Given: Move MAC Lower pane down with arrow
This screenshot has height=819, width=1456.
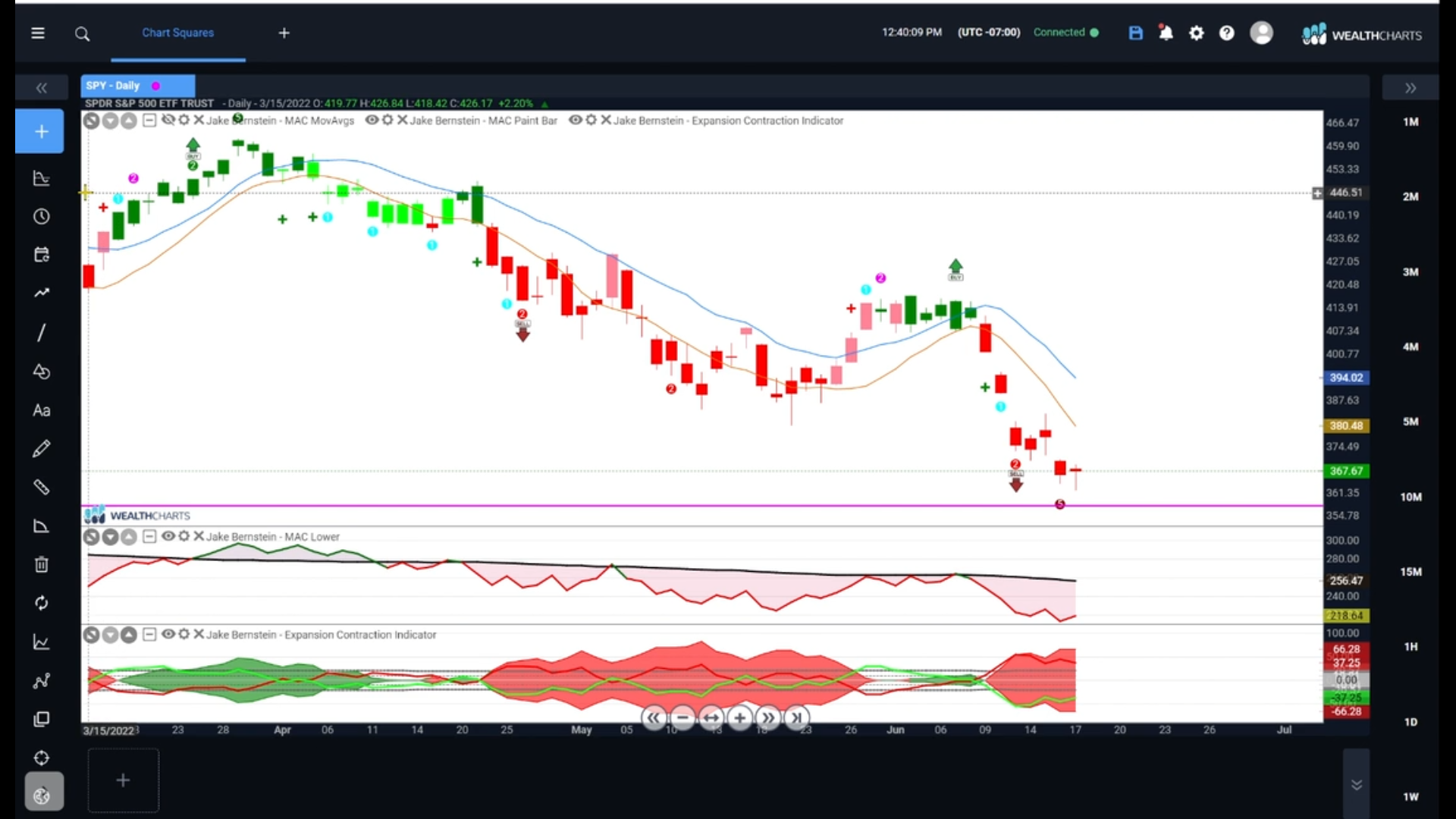Looking at the screenshot, I should point(111,537).
